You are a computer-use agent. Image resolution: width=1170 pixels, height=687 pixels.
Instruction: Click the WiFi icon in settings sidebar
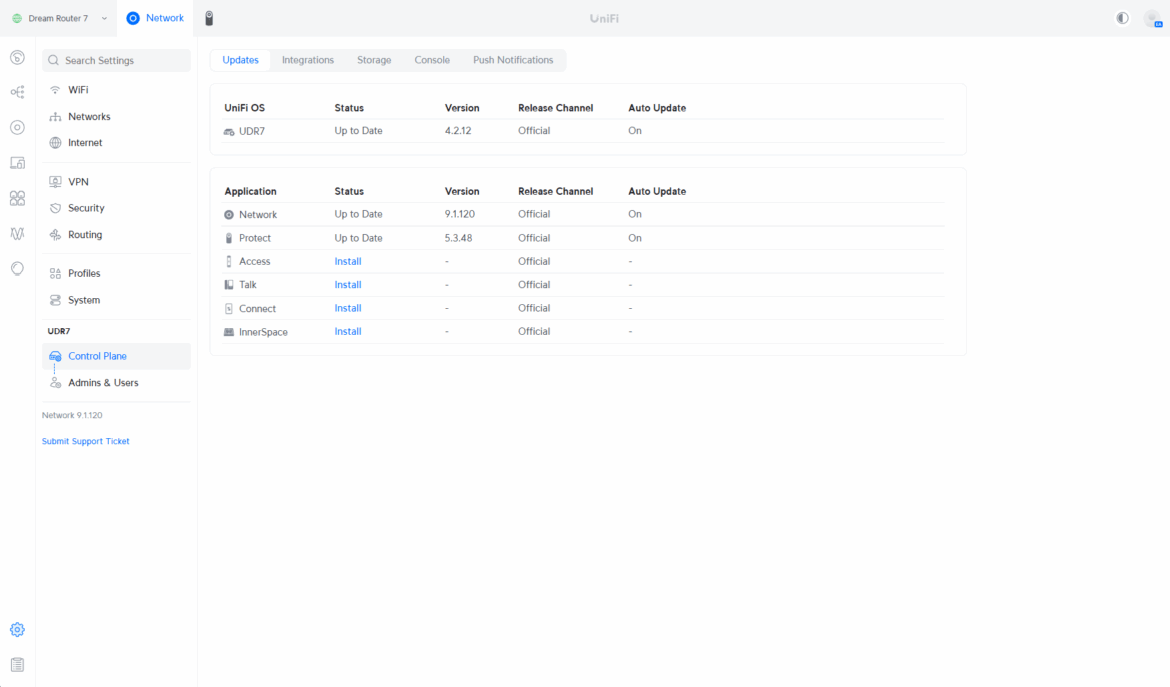pos(55,90)
